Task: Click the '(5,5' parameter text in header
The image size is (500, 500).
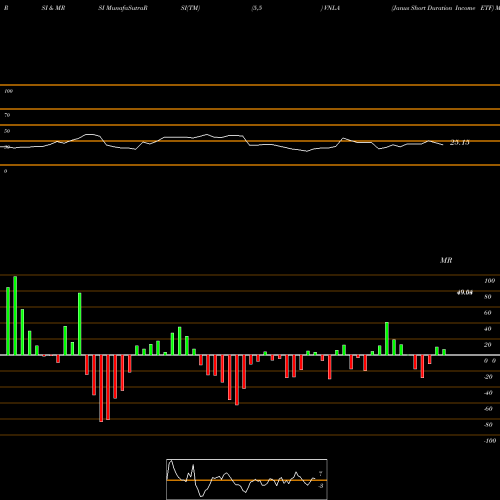Action: point(257,8)
